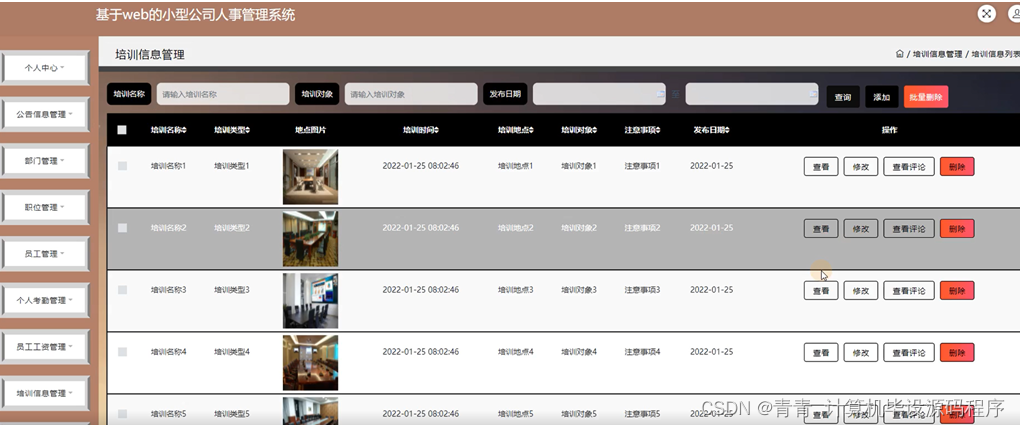Open the location image for 培训名称2
The image size is (1020, 427).
(x=310, y=239)
